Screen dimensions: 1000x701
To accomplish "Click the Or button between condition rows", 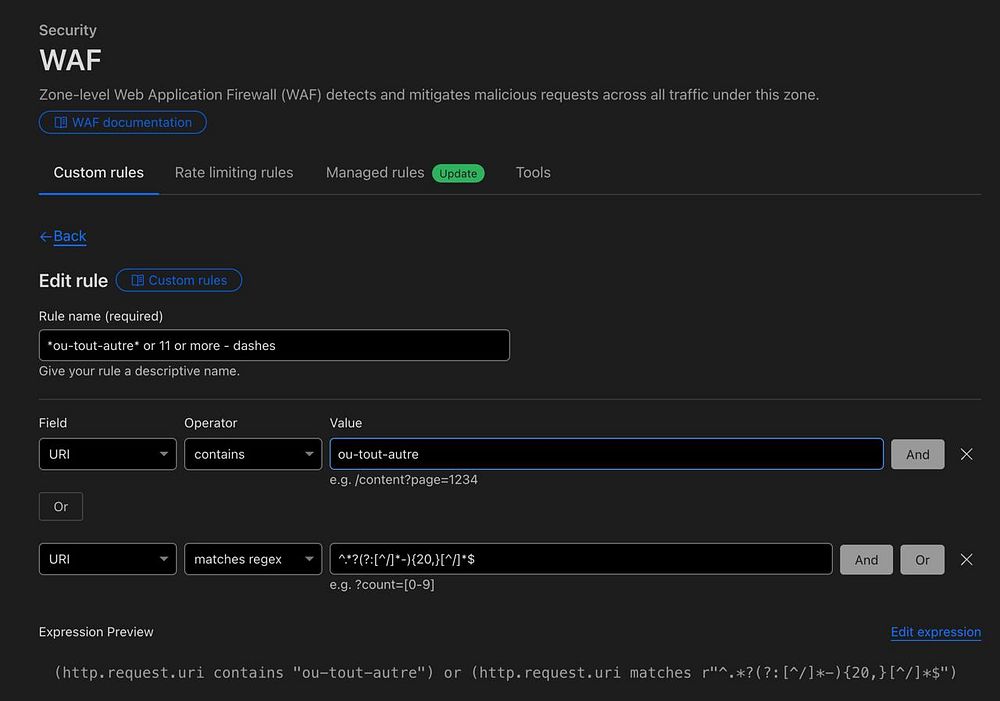I will click(x=61, y=506).
